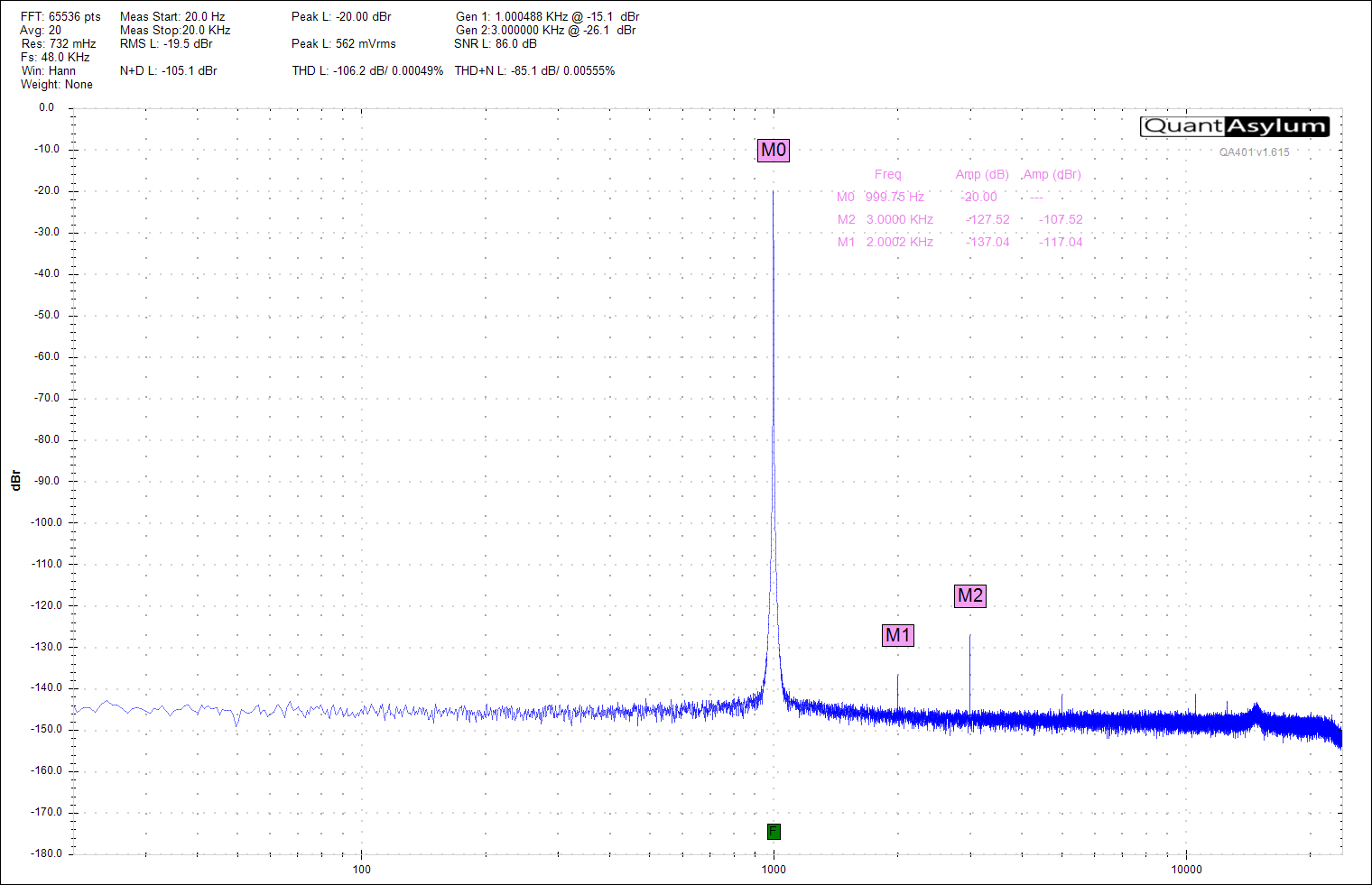The image size is (1372, 885).
Task: Click the 10000 X-axis tick label
Action: pyautogui.click(x=1186, y=870)
